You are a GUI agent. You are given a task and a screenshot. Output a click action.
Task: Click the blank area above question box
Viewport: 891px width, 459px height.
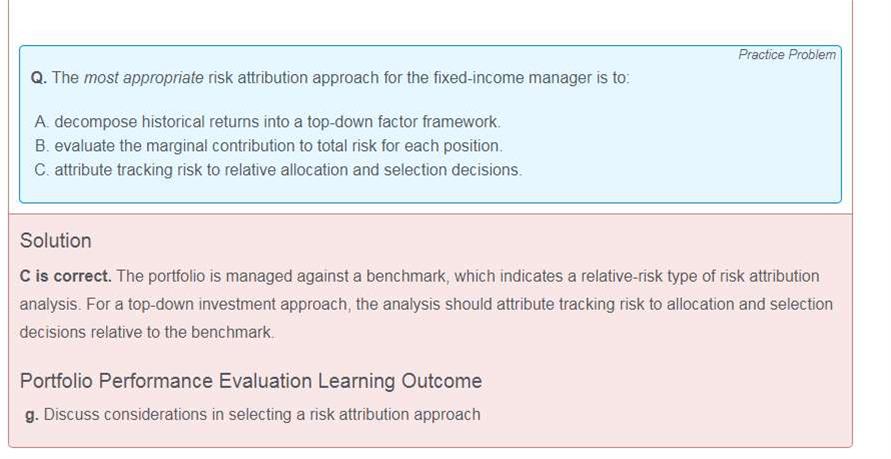pos(430,22)
